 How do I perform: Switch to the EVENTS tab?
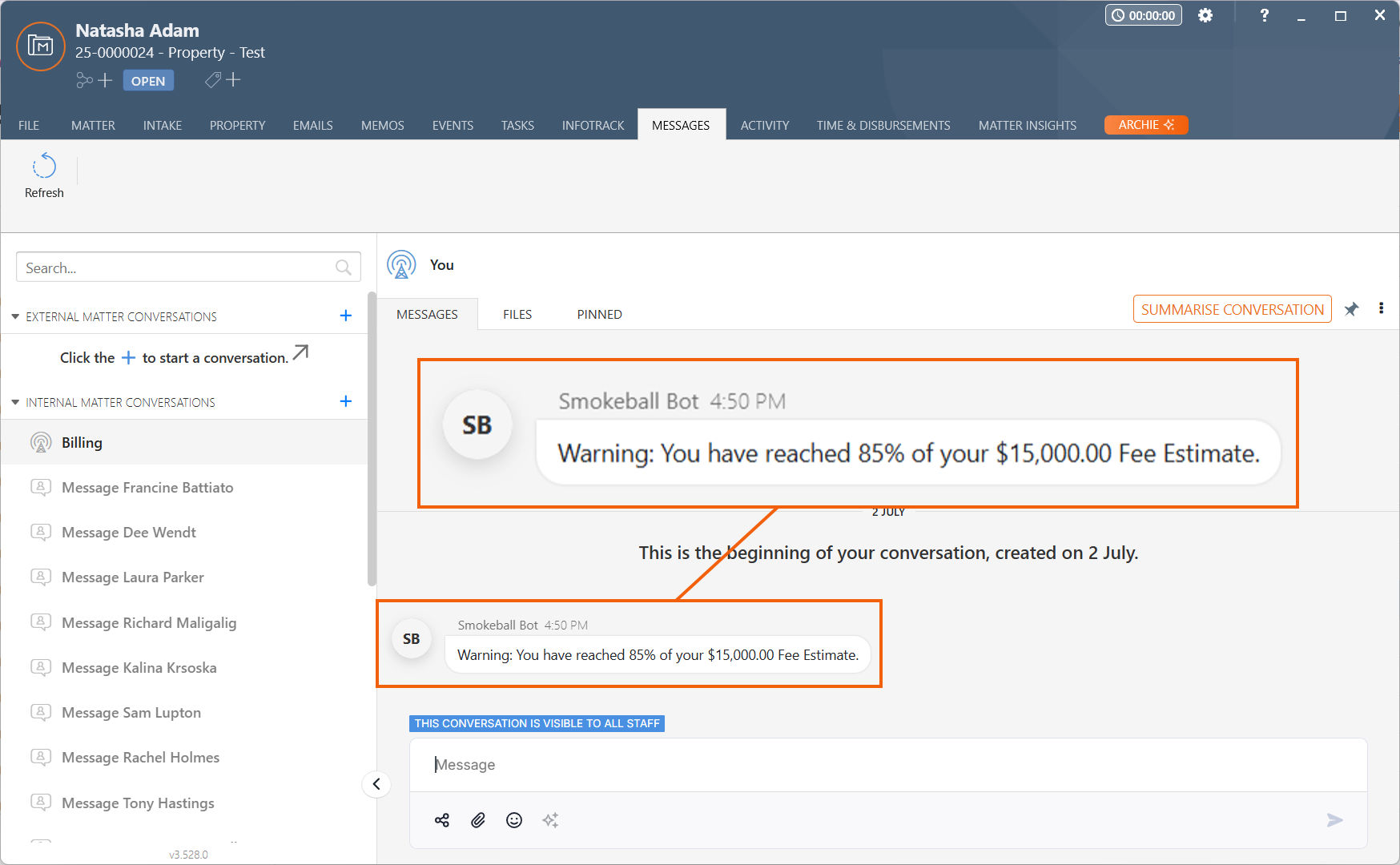tap(453, 125)
